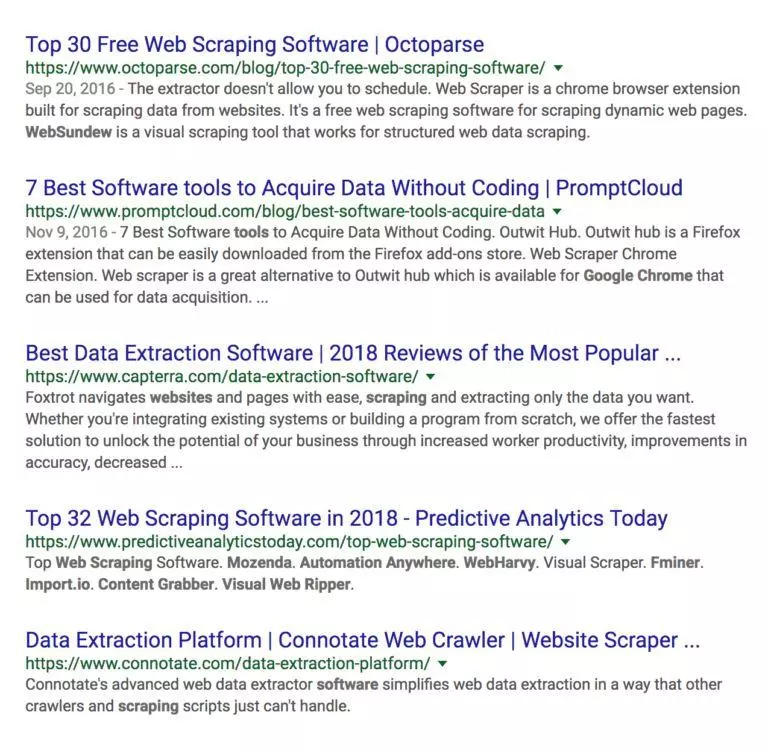Screen dimensions: 768x750
Task: Click the green promptcloud.com blog URL
Action: pos(285,212)
